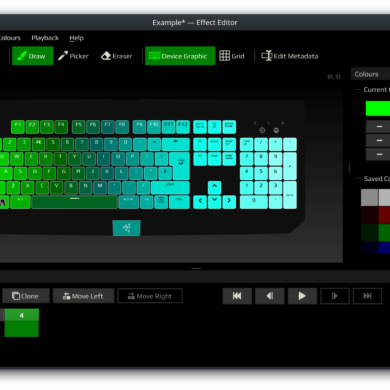Paint the G key
Image resolution: width=390 pixels, height=390 pixels.
pos(64,173)
